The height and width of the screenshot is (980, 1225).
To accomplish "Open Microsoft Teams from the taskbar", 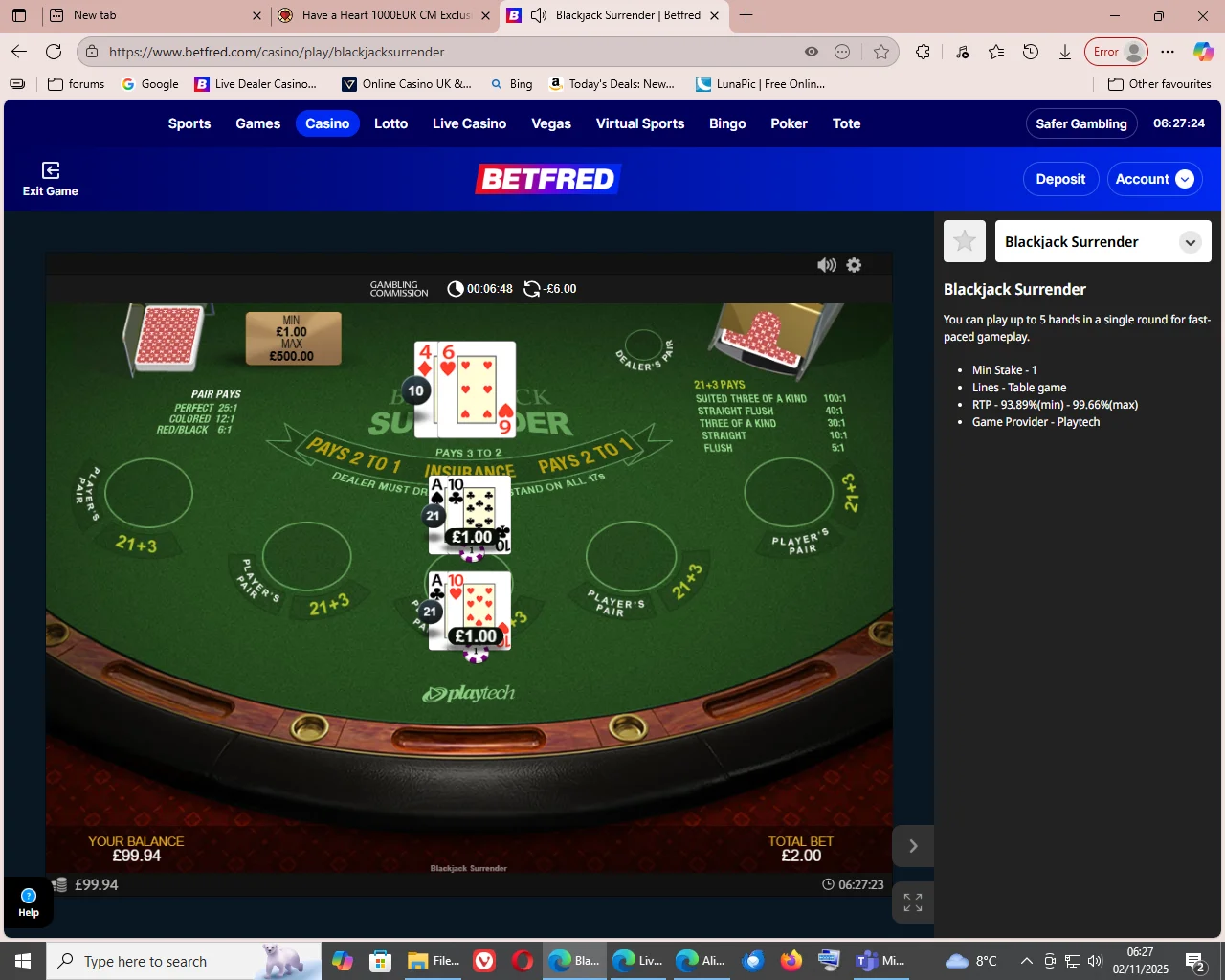I will 880,961.
